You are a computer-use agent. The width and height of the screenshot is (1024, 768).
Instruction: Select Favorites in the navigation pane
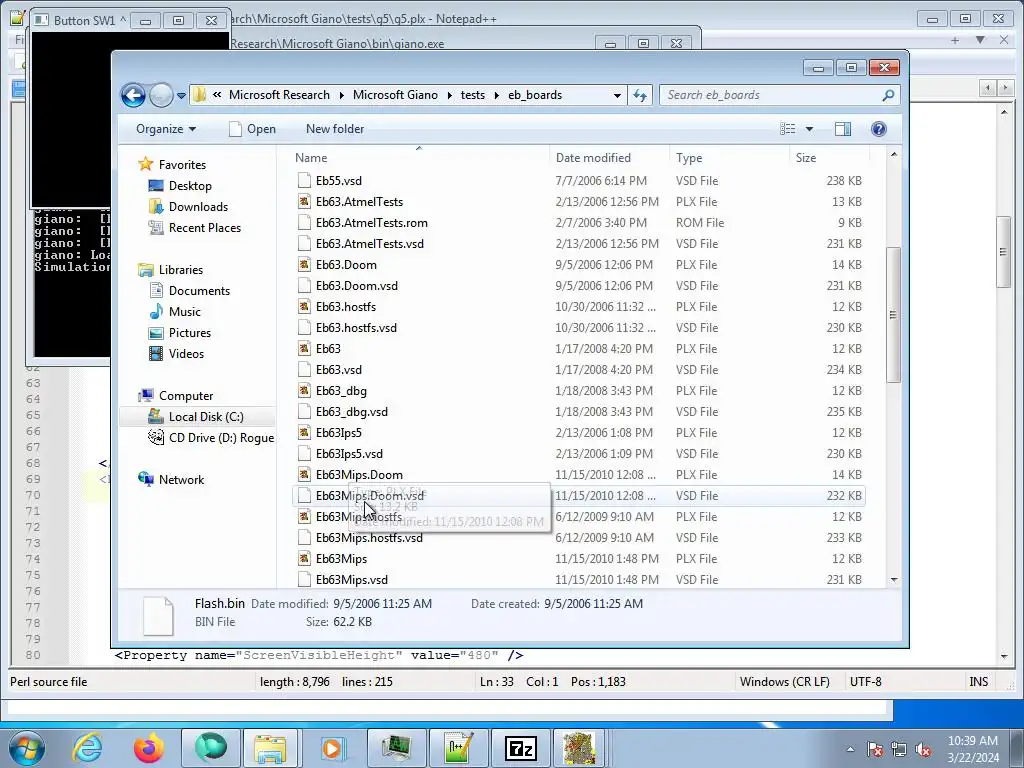(182, 165)
